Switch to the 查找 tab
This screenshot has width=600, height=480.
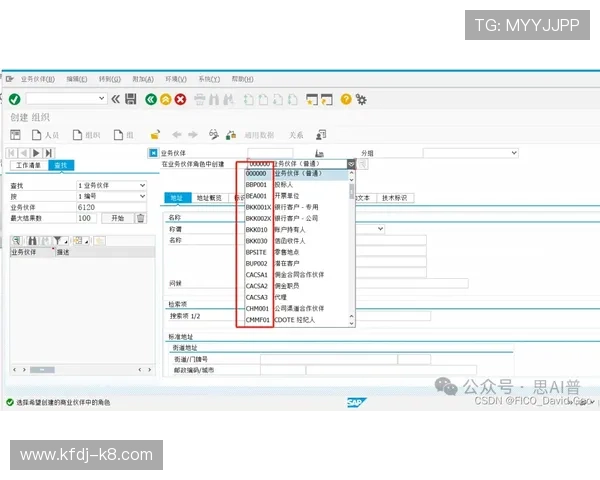click(61, 165)
